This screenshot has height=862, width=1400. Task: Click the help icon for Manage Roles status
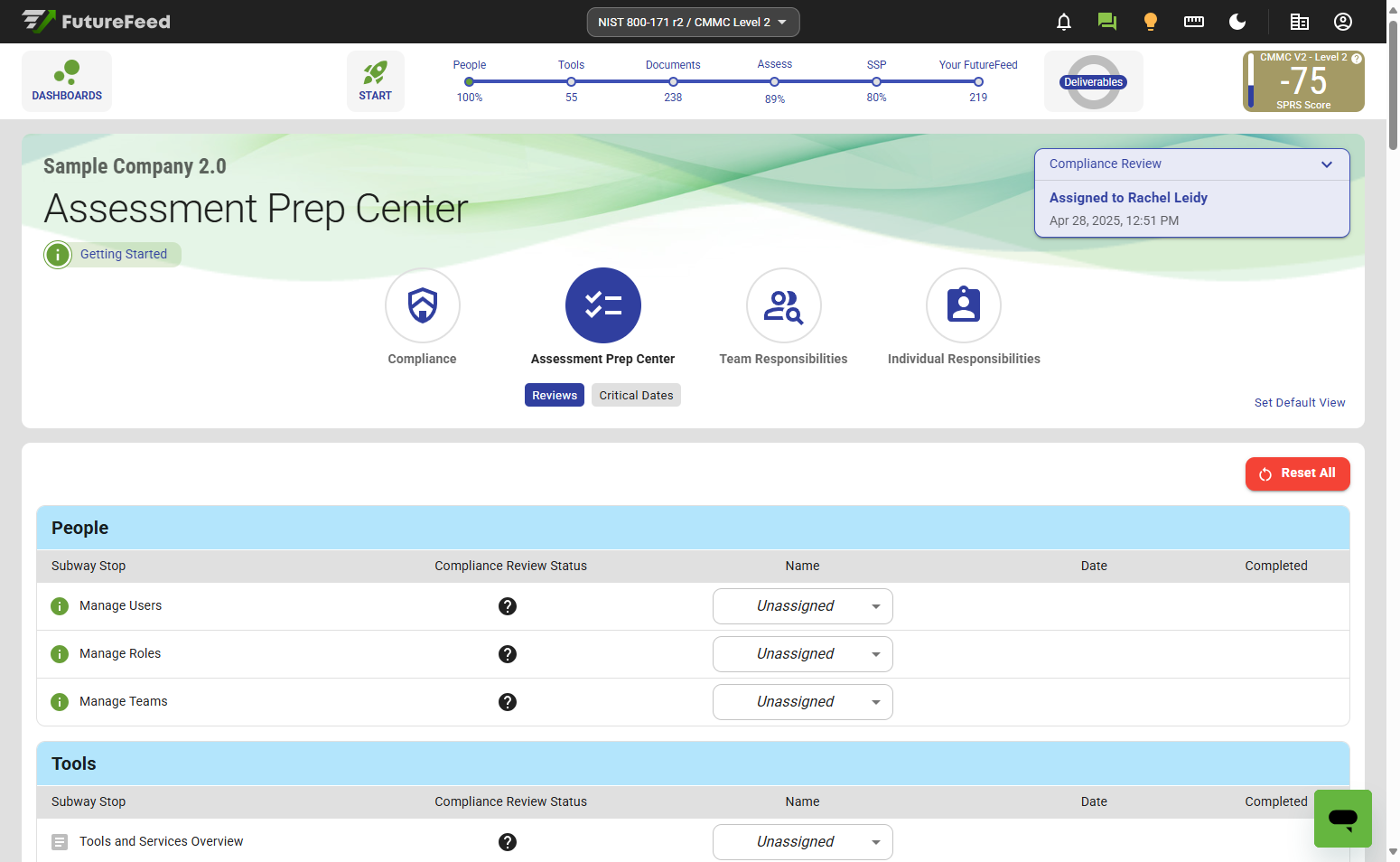pyautogui.click(x=508, y=654)
